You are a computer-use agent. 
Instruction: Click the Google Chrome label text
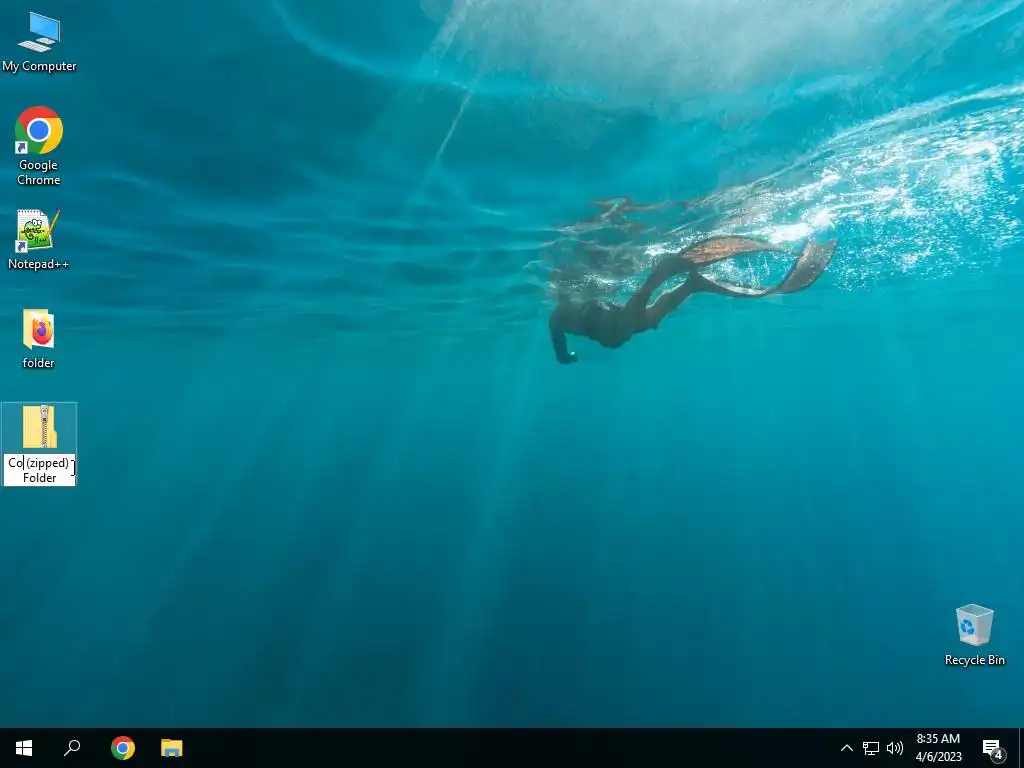[39, 172]
